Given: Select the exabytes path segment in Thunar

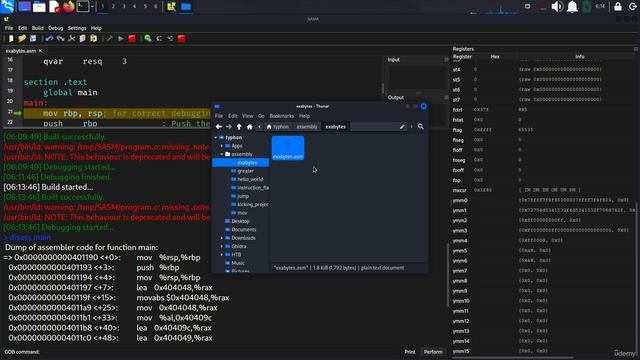Looking at the screenshot, I should [336, 127].
